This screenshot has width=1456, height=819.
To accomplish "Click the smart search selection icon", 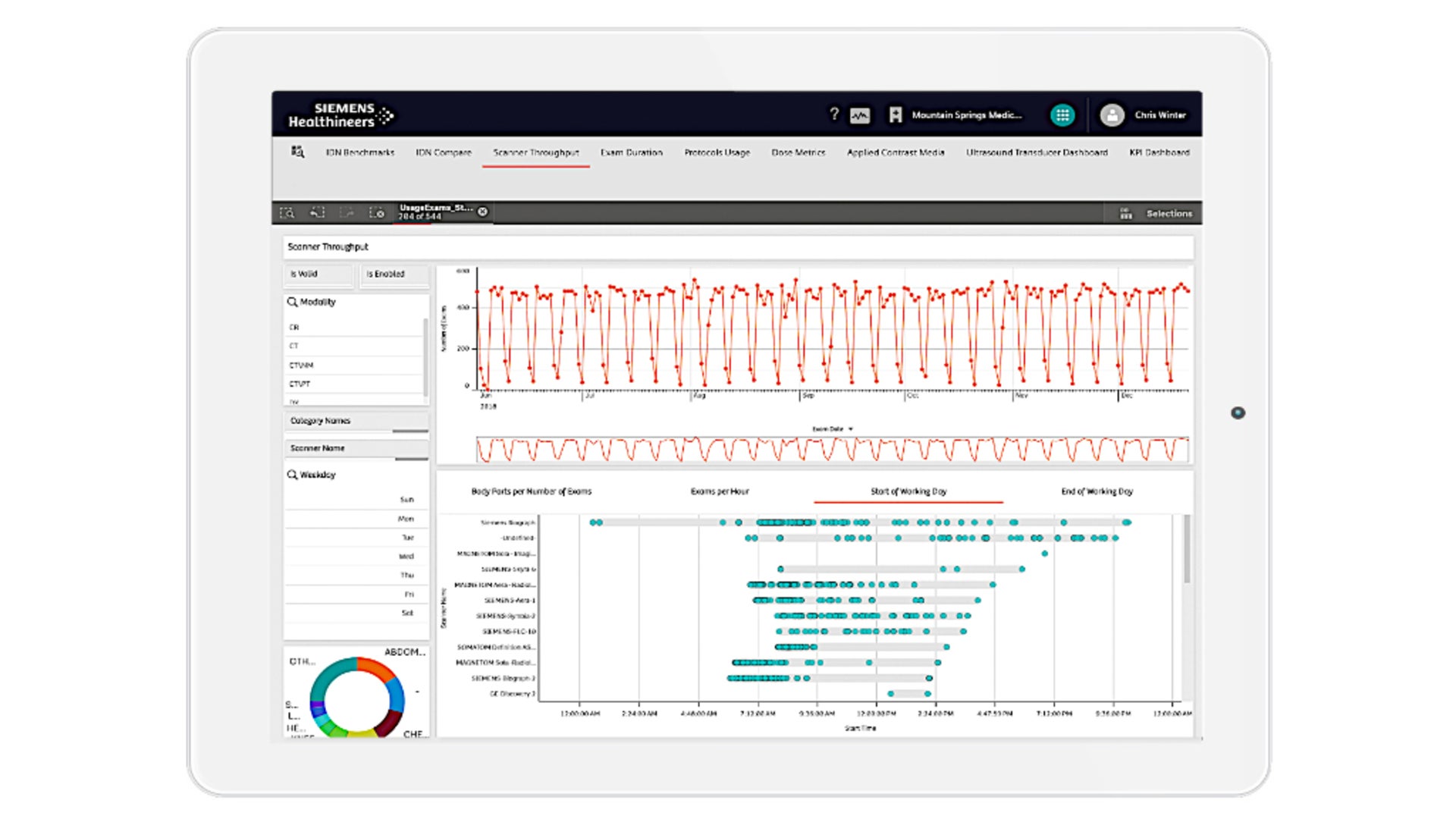I will 287,213.
